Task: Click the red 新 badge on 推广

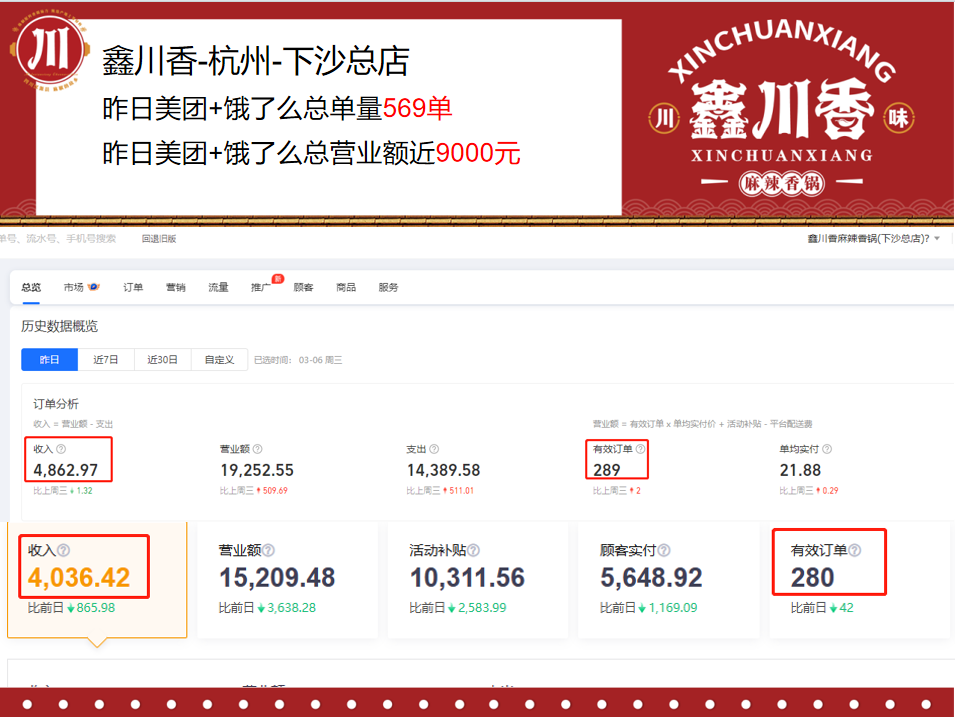Action: pyautogui.click(x=278, y=279)
